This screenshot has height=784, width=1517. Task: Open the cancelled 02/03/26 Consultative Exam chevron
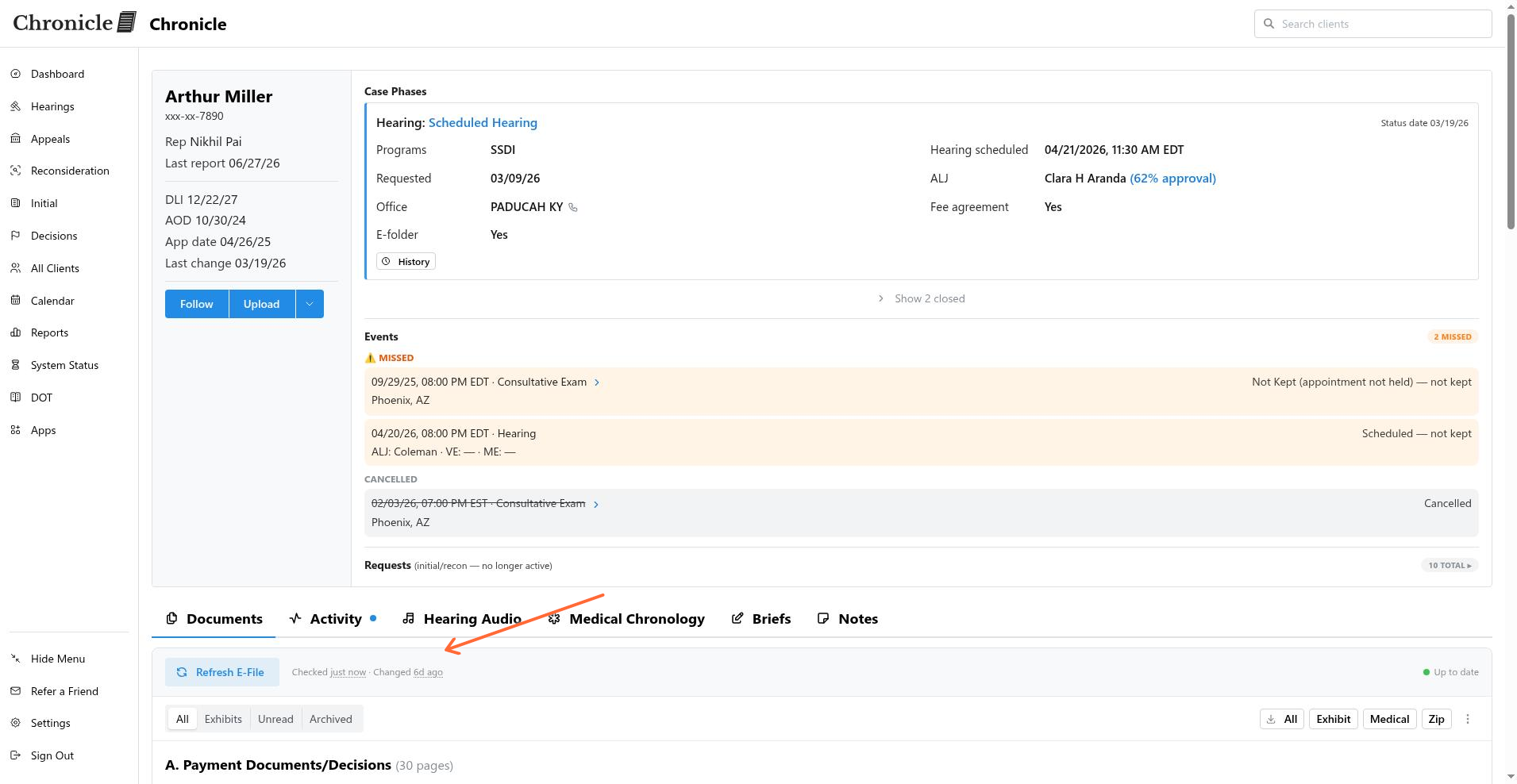coord(596,504)
